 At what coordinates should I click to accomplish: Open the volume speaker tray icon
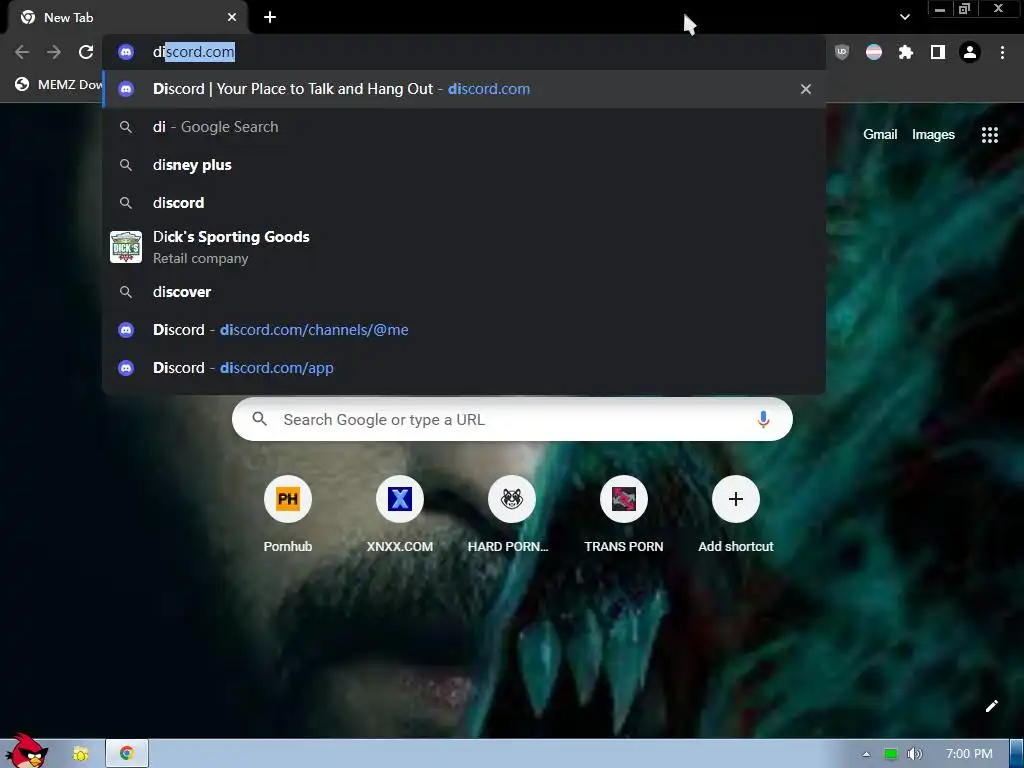click(914, 754)
